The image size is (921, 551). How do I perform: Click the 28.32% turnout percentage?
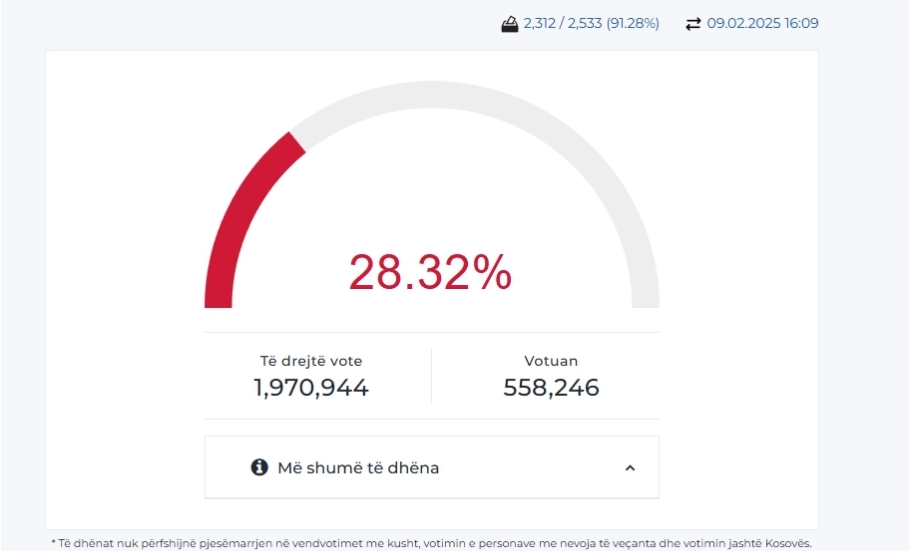pyautogui.click(x=430, y=272)
